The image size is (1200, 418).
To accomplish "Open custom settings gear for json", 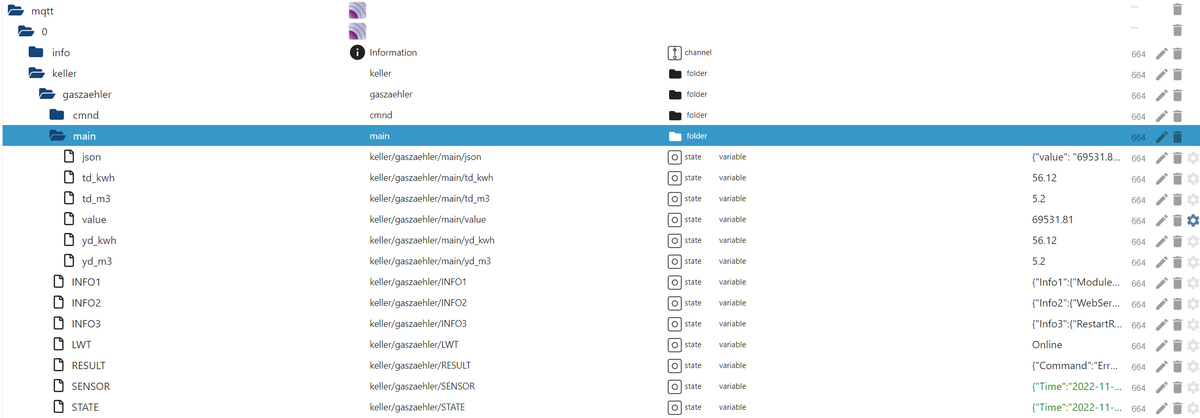I will coord(1192,158).
